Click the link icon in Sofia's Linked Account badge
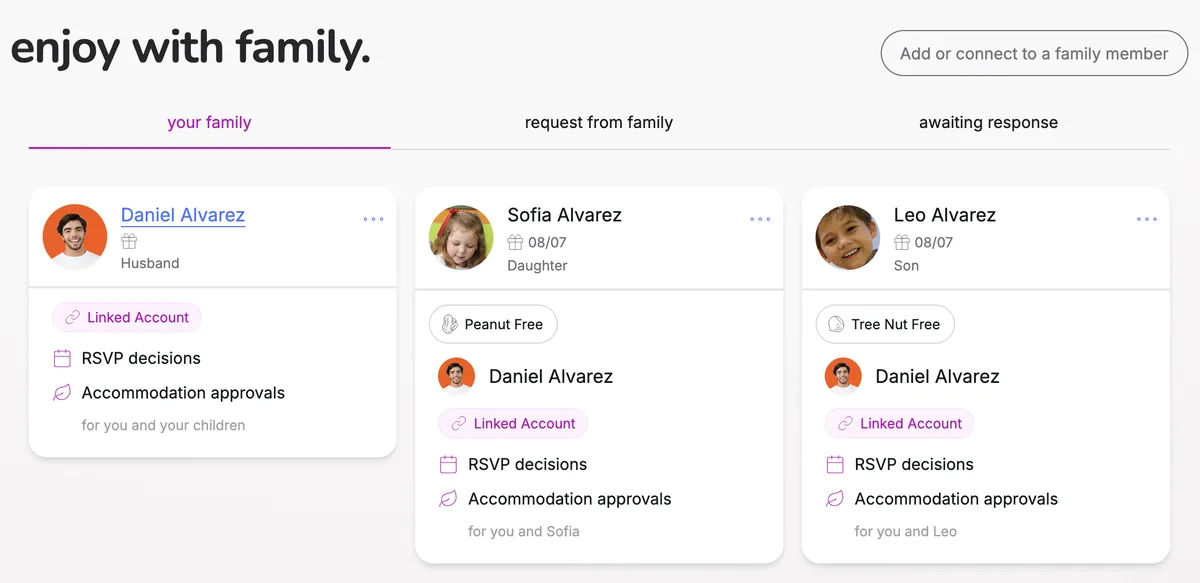Viewport: 1200px width, 583px height. coord(459,424)
